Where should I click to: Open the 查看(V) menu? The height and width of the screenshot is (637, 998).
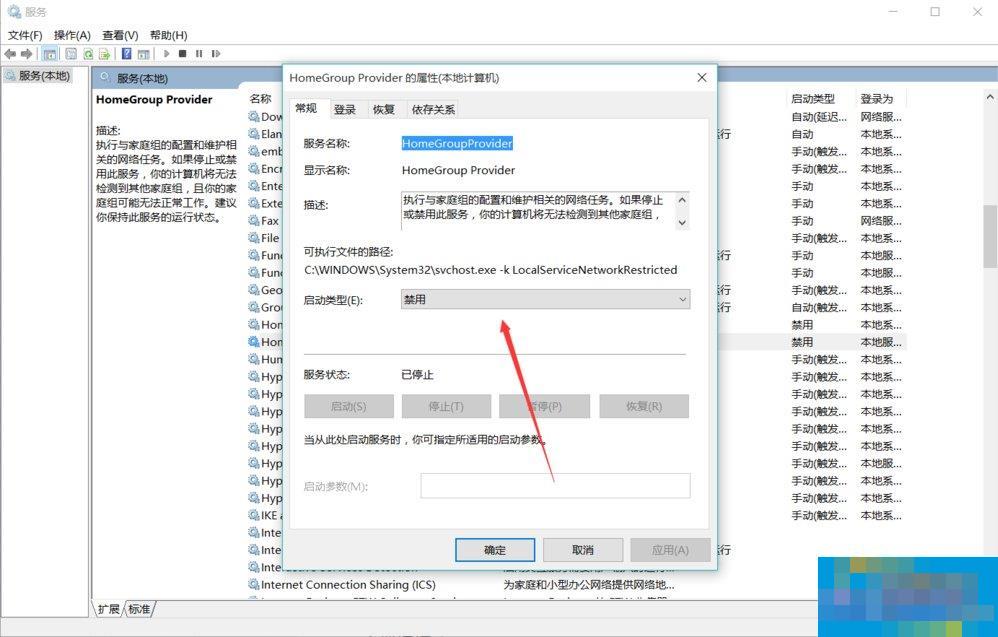[x=120, y=35]
